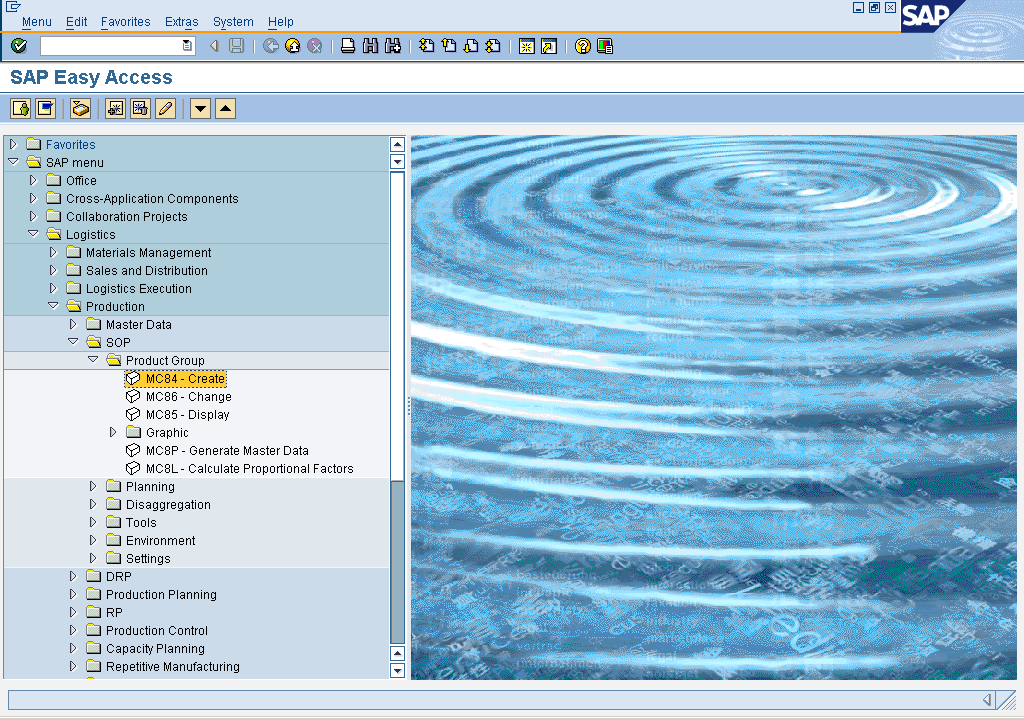Select the Logistics Execution label
This screenshot has height=720, width=1024.
(x=139, y=288)
